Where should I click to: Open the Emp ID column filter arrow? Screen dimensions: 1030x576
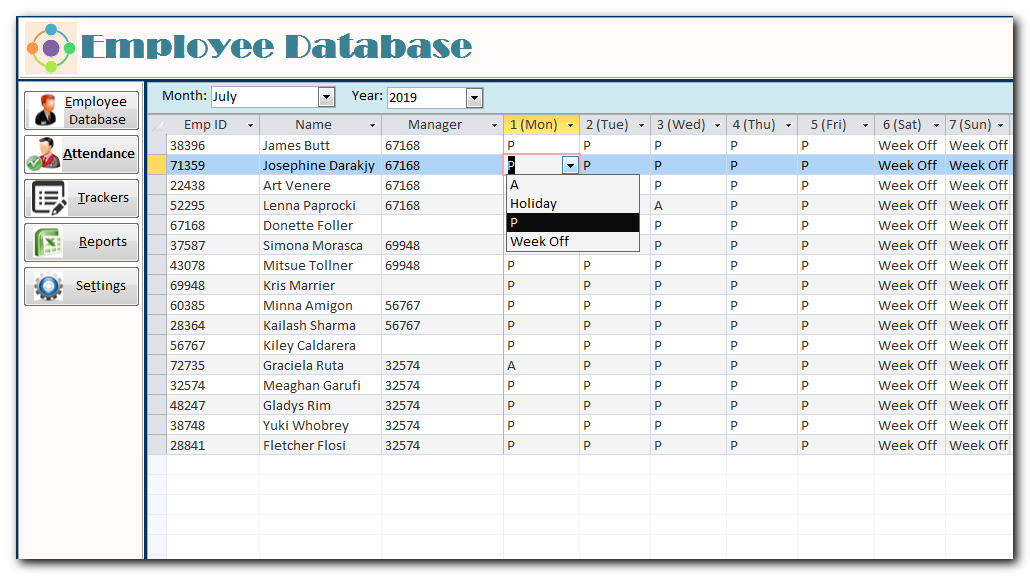point(250,125)
